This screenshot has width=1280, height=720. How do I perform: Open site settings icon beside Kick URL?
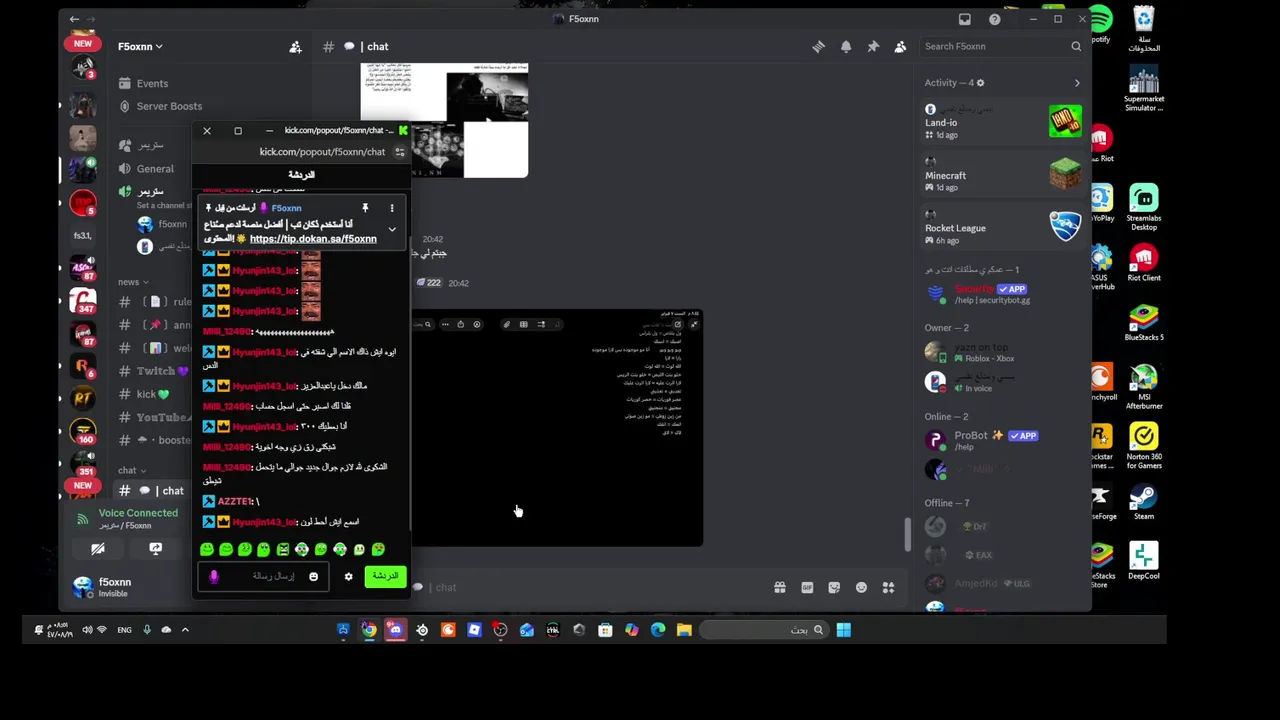(399, 152)
